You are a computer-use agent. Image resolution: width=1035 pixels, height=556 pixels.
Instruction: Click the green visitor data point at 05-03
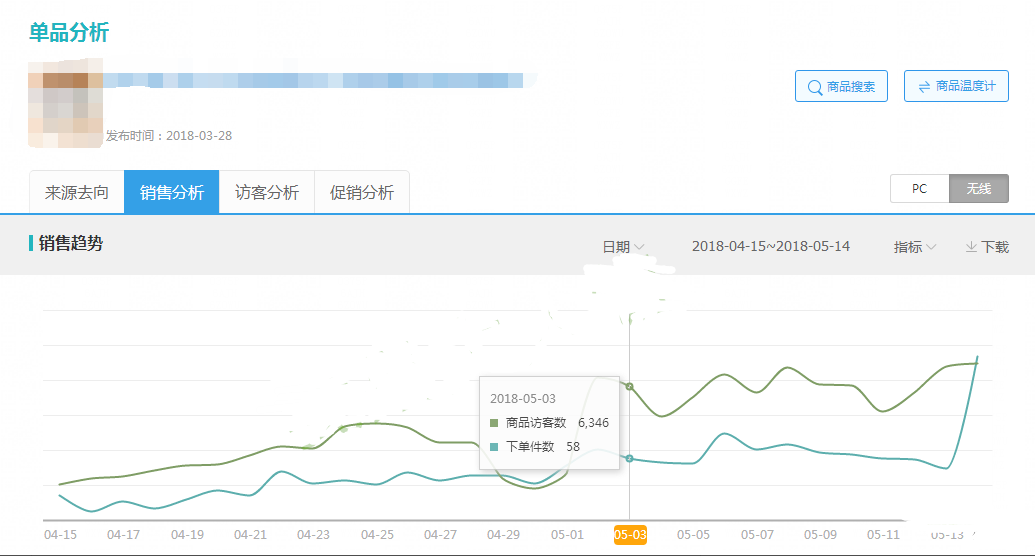pos(629,386)
